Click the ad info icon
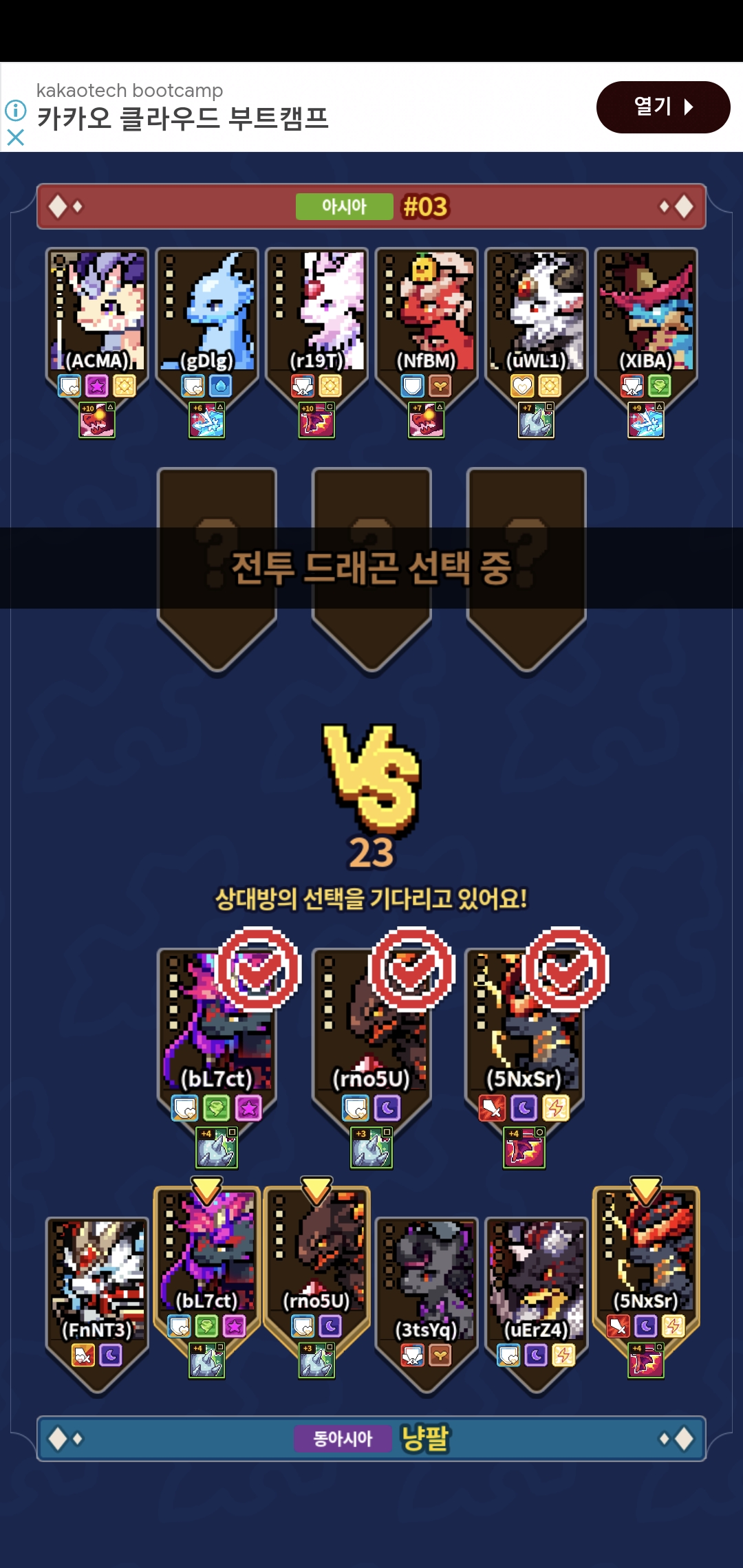Viewport: 743px width, 1568px height. [15, 110]
